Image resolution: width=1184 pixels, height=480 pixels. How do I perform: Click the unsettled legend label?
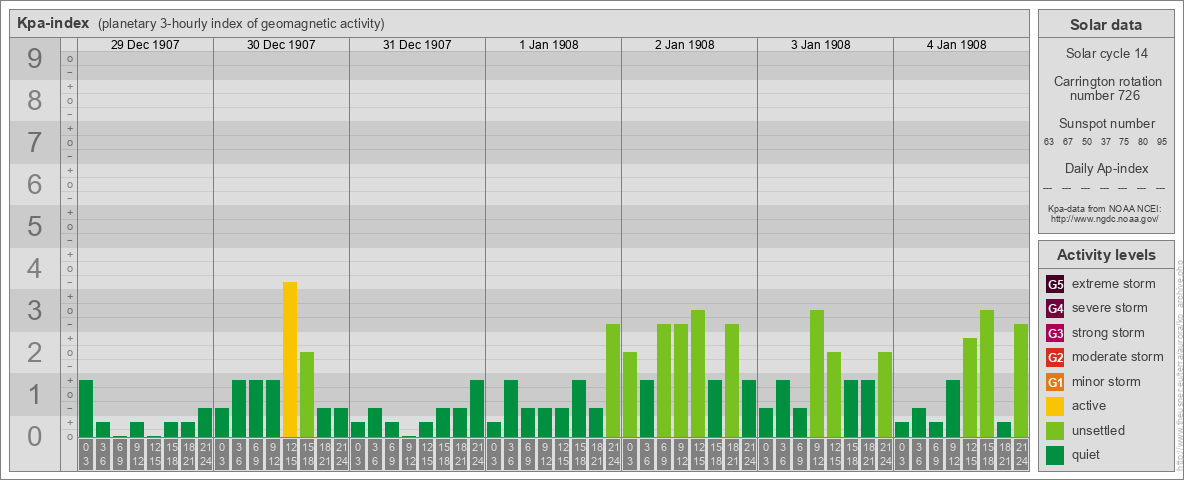tap(1099, 430)
